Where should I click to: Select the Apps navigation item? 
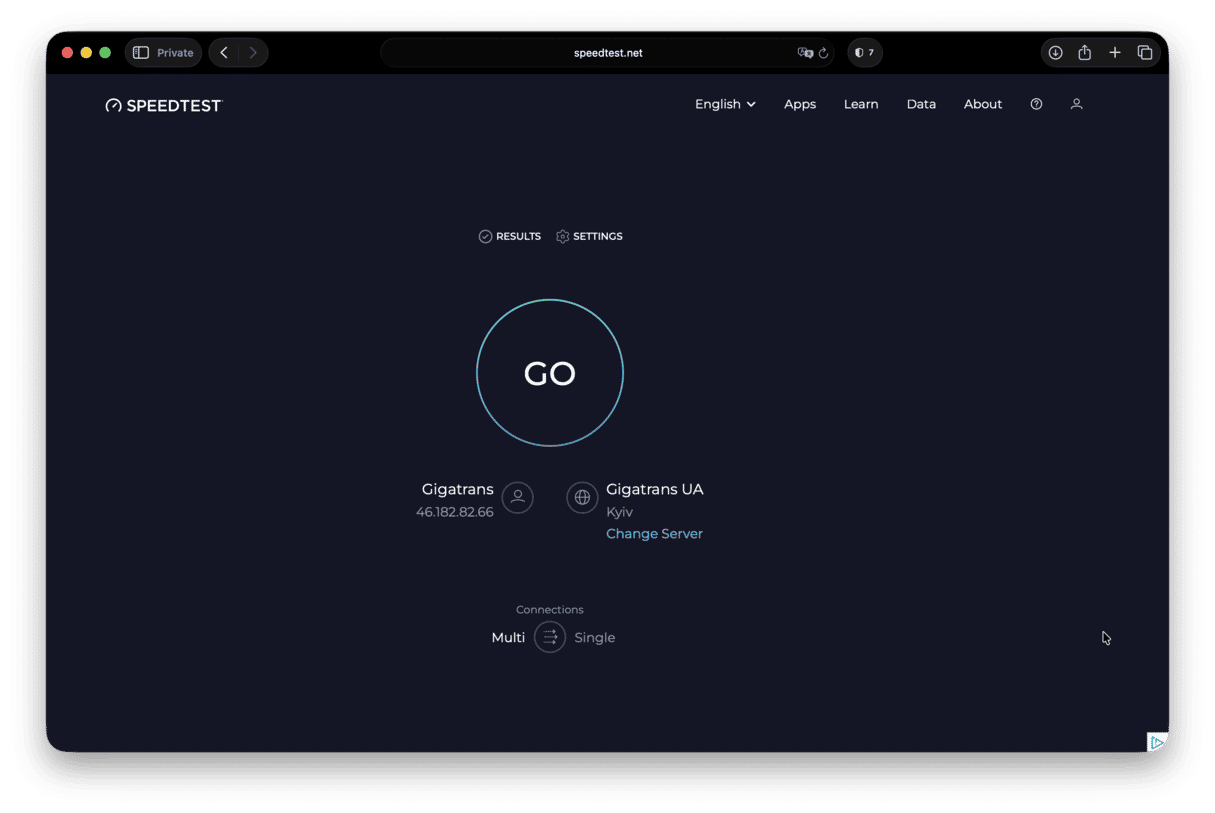(x=799, y=104)
